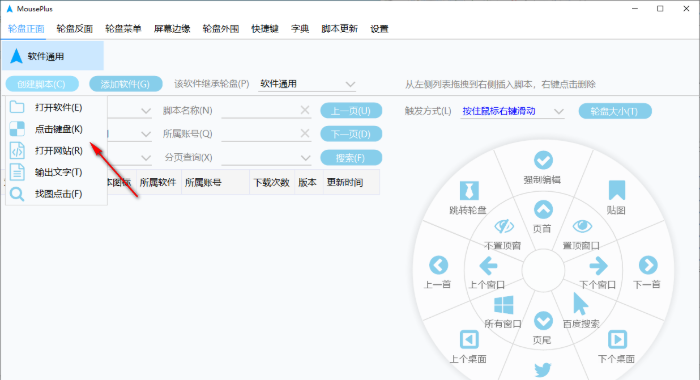Sort by the 更新时间 column header
The width and height of the screenshot is (700, 380).
351,182
